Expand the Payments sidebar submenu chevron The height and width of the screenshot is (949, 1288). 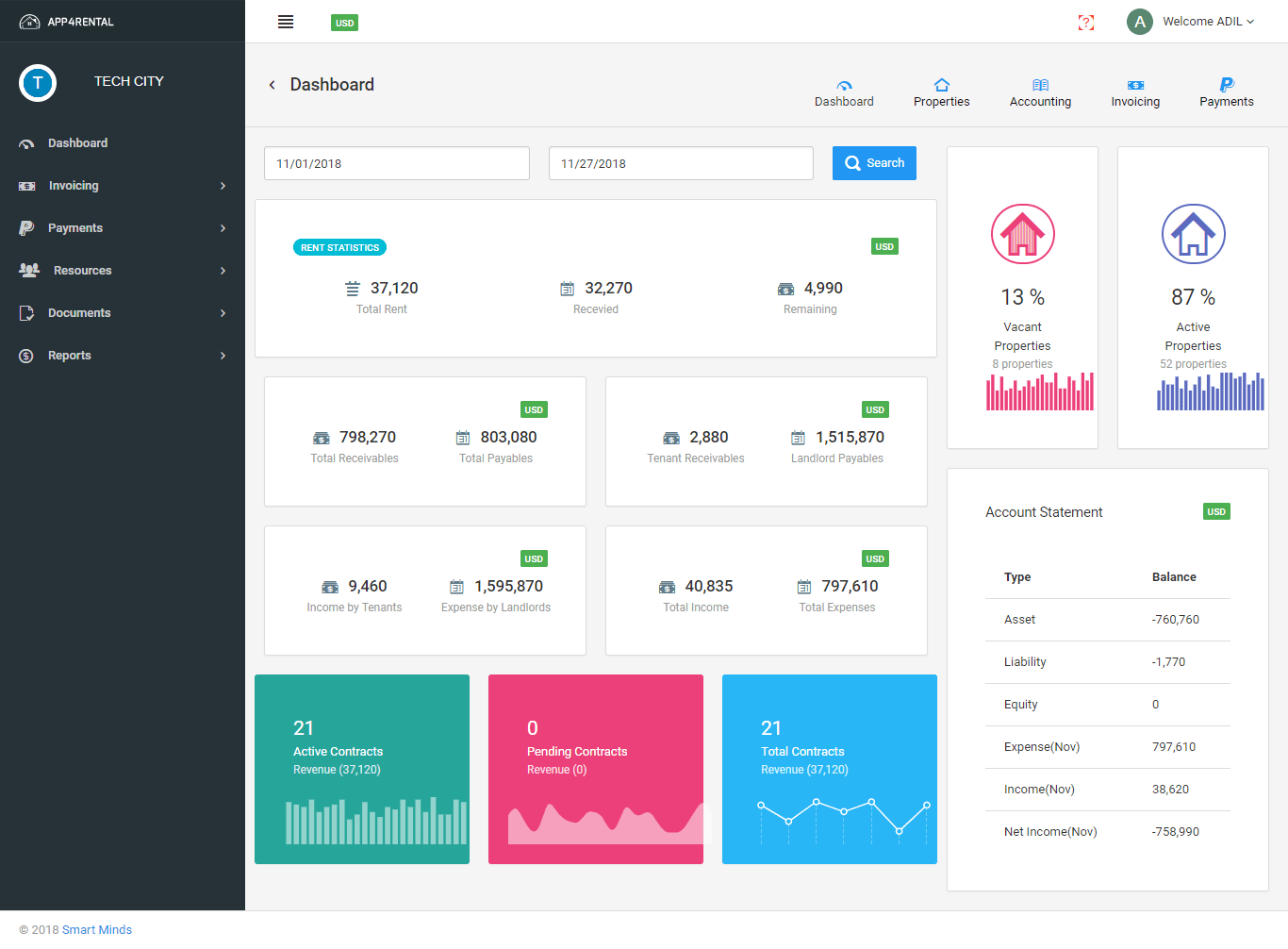click(x=223, y=228)
